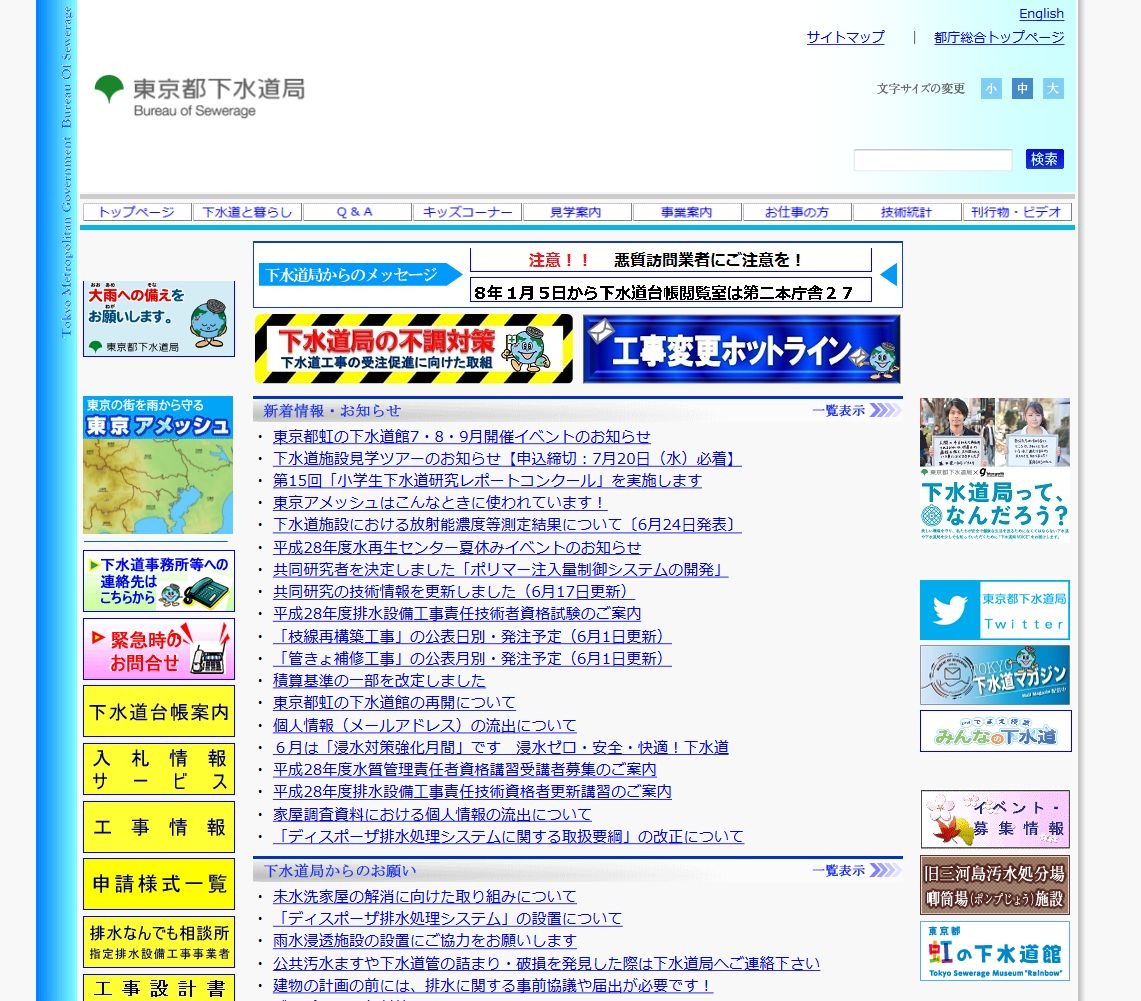This screenshot has height=1001, width=1141.
Task: Open 水再生センター夏休みイベントのお知らせ link
Action: tap(457, 548)
